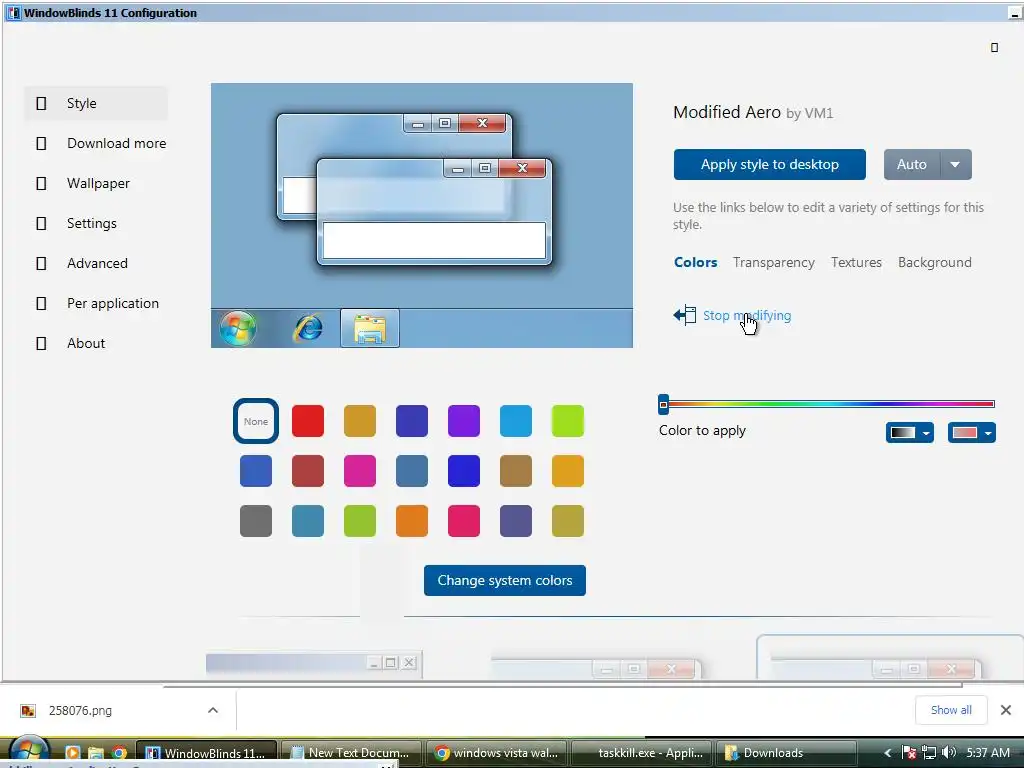1024x768 pixels.
Task: Click Apply style to desktop button
Action: coord(769,165)
